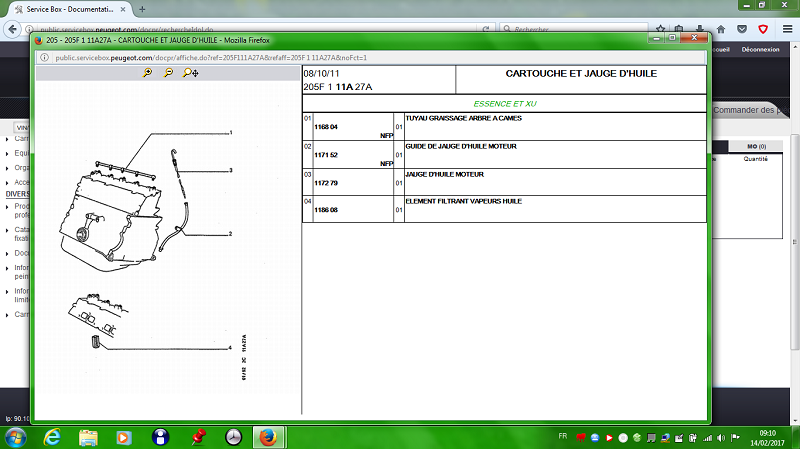
Task: Click GUIDE DE JAUGE D'HUILE MOTEUR text
Action: [461, 146]
